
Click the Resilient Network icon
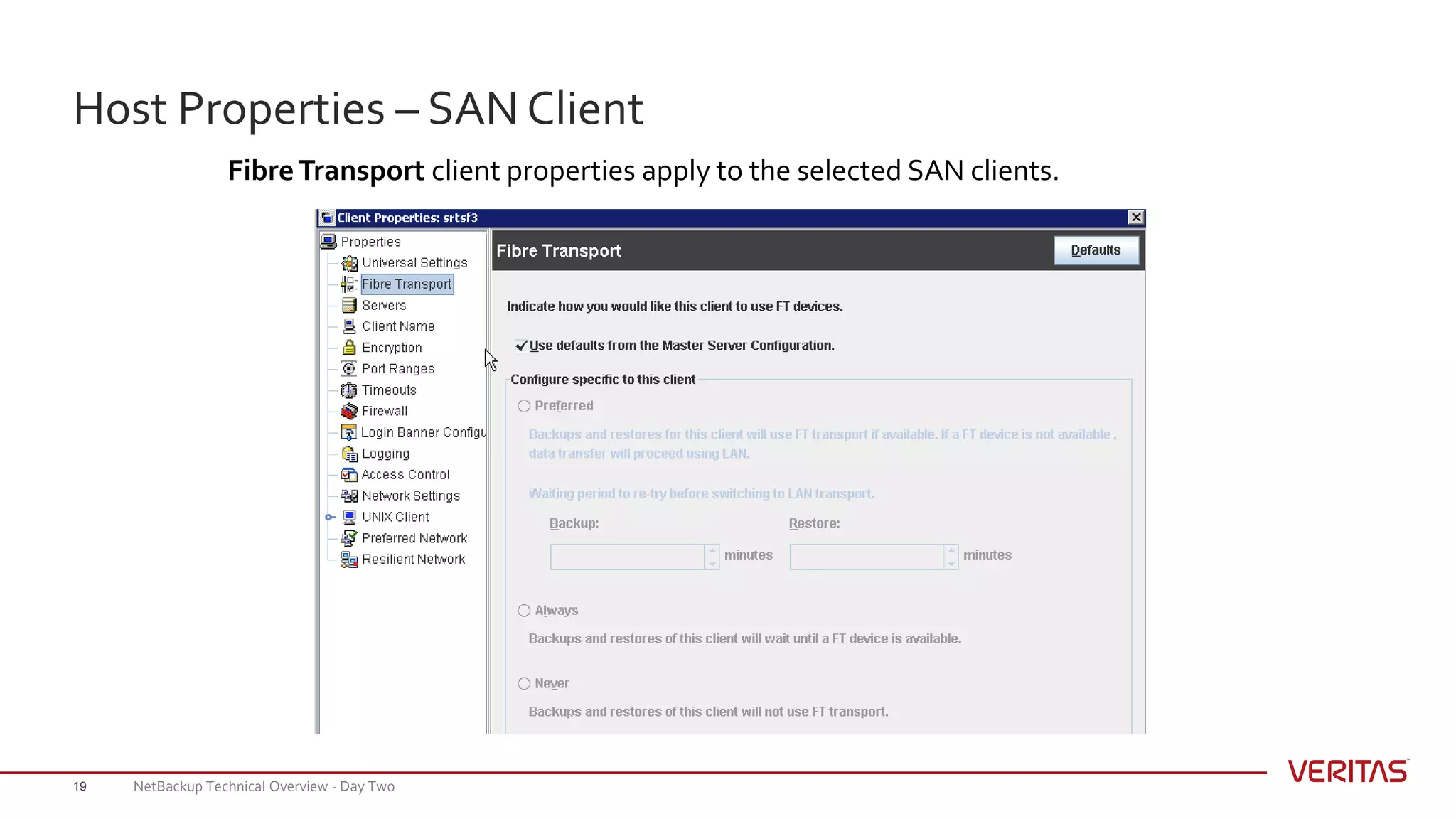tap(349, 560)
